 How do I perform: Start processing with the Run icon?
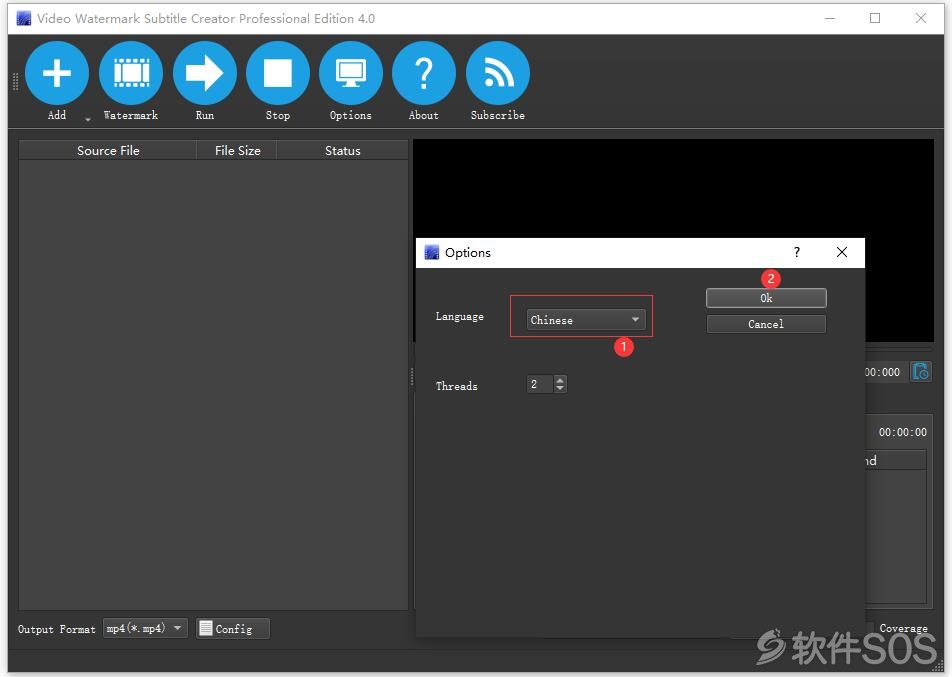click(205, 73)
